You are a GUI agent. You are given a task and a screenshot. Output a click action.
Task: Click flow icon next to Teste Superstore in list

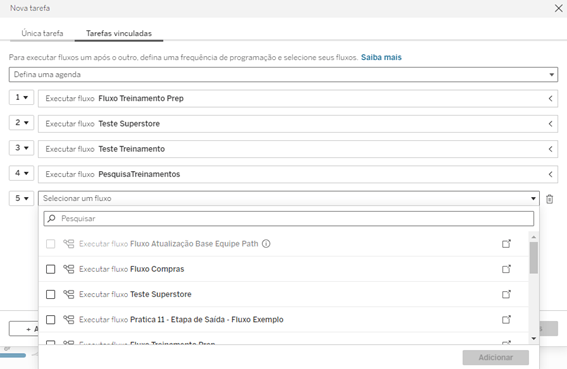tap(69, 294)
